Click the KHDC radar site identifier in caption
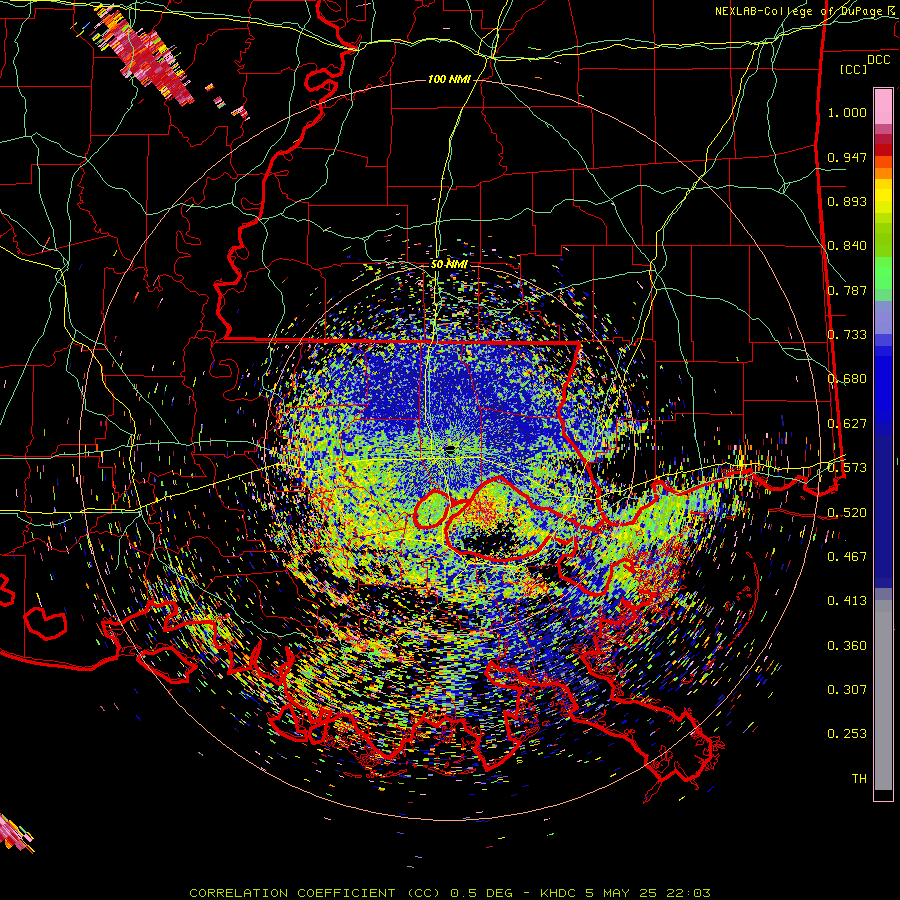The width and height of the screenshot is (900, 900). click(560, 893)
